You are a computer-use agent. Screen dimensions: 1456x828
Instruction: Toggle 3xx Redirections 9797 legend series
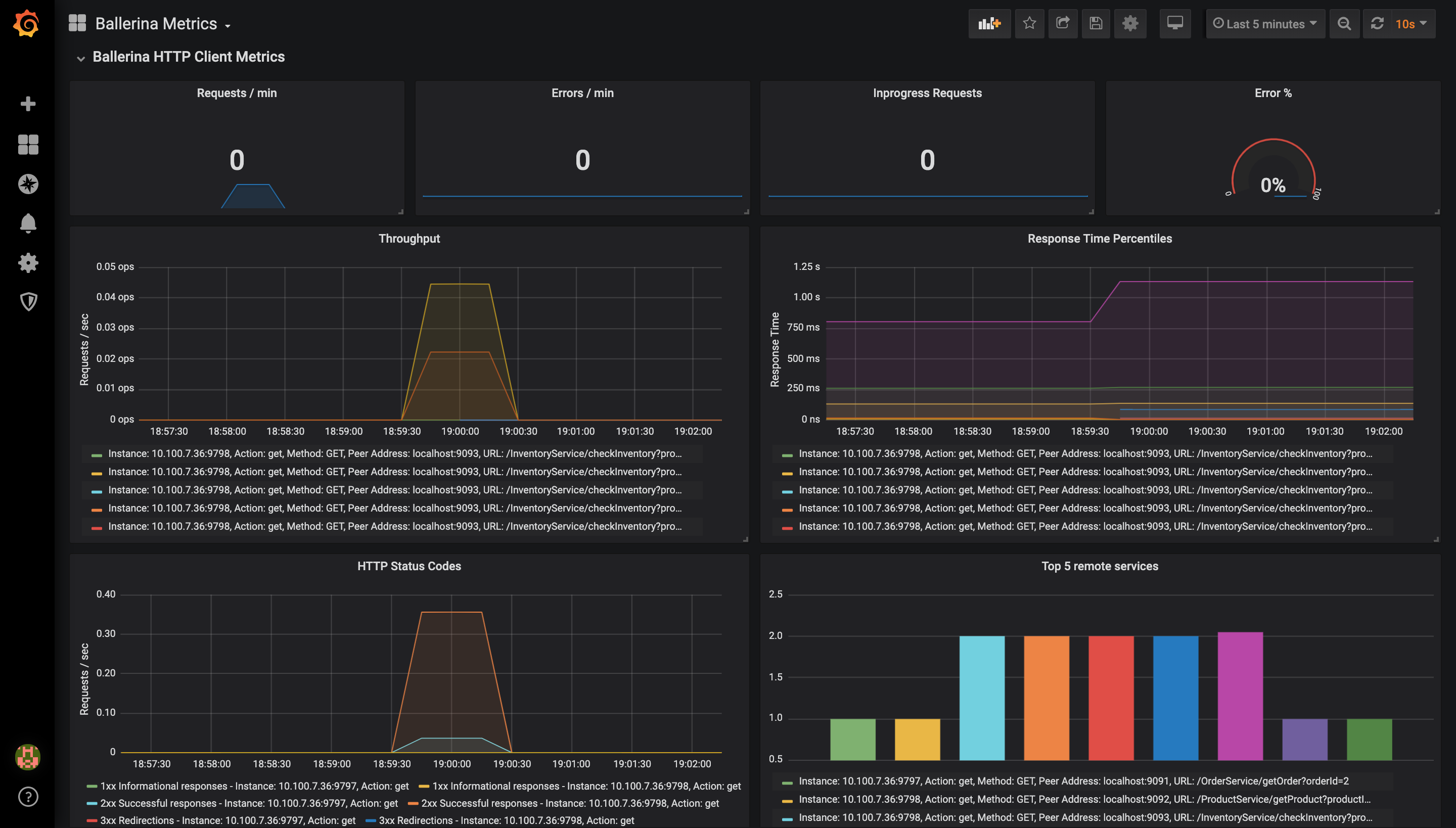click(227, 820)
